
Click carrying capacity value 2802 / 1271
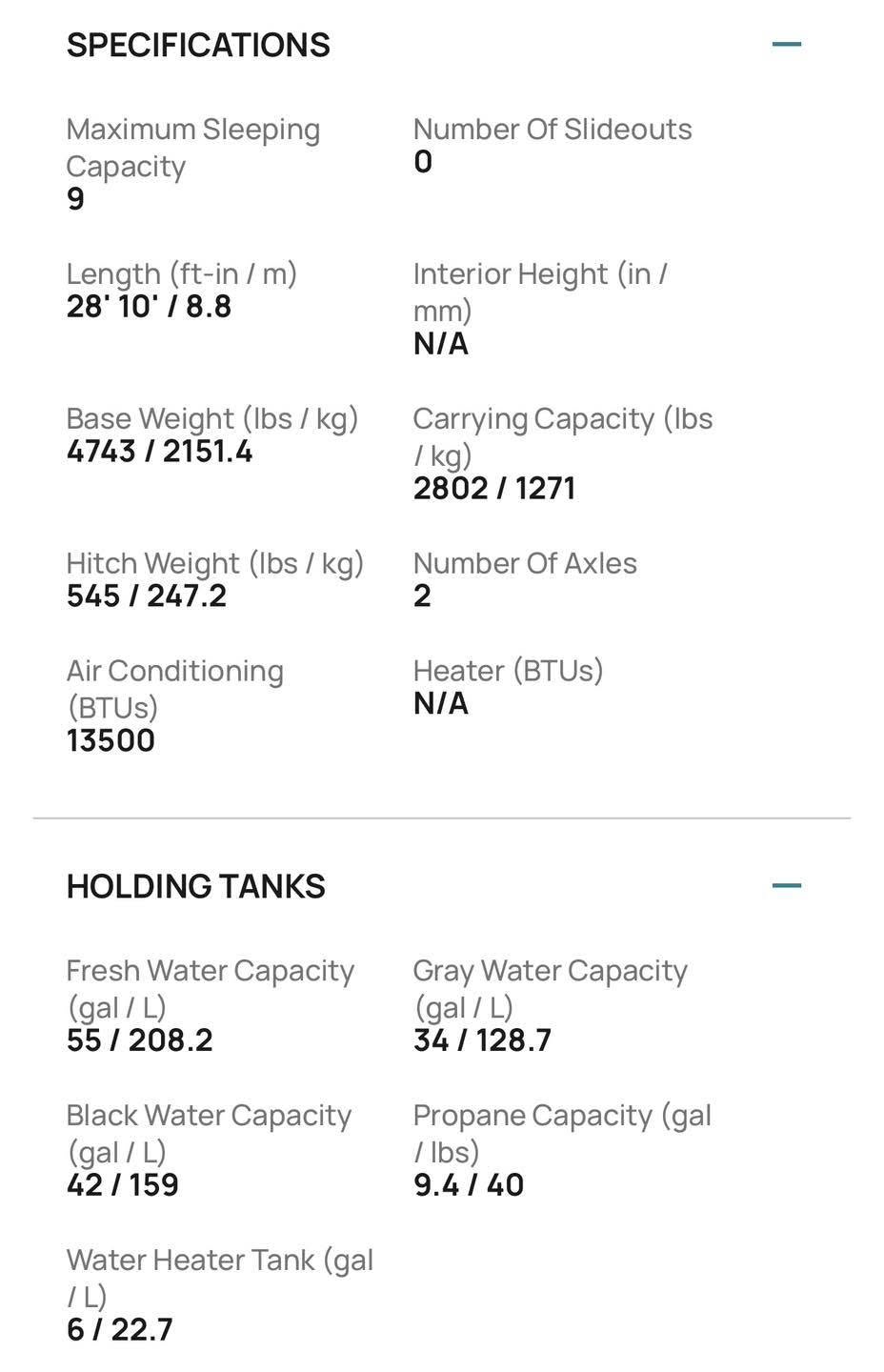tap(494, 488)
